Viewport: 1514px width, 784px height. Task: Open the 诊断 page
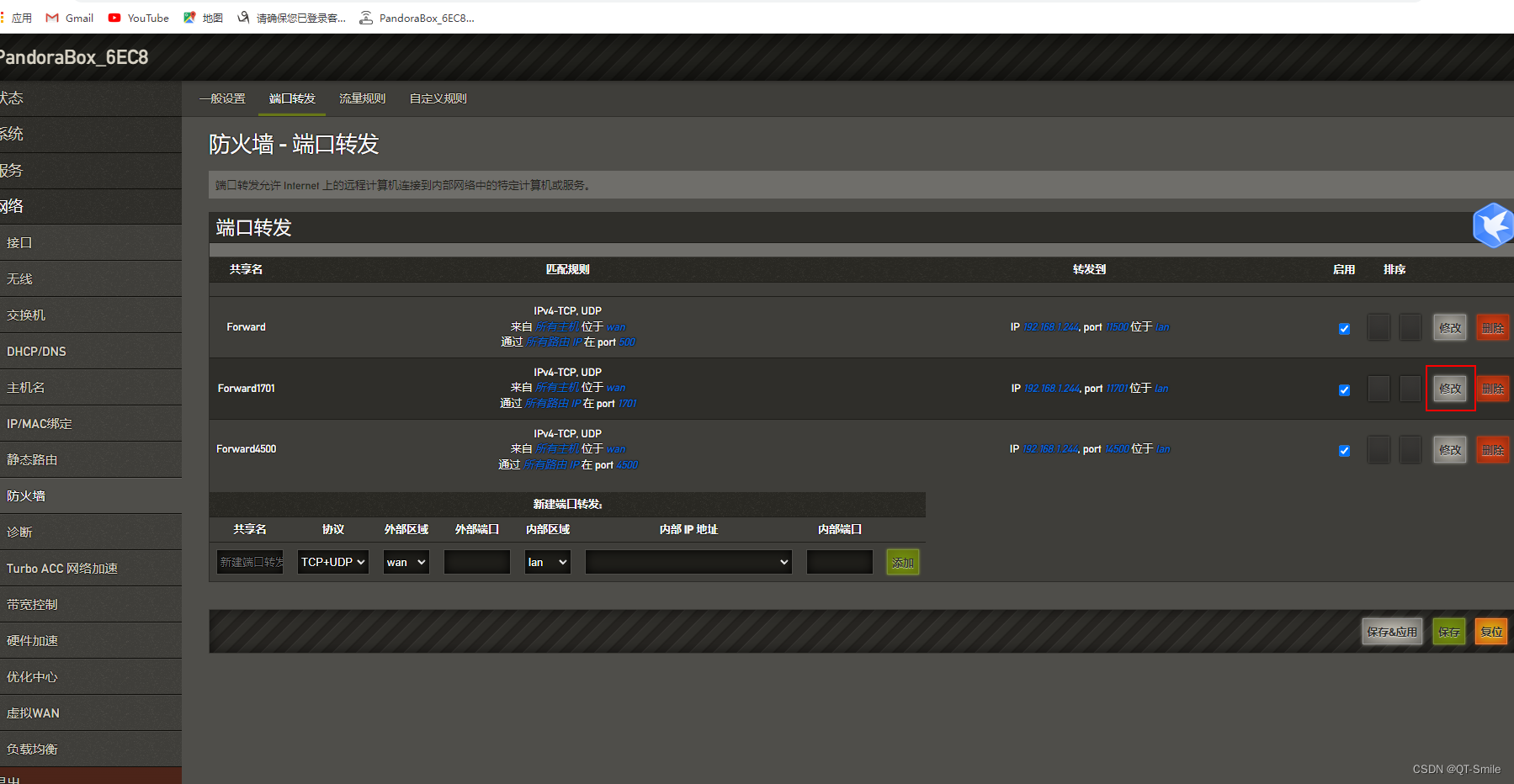pyautogui.click(x=91, y=532)
